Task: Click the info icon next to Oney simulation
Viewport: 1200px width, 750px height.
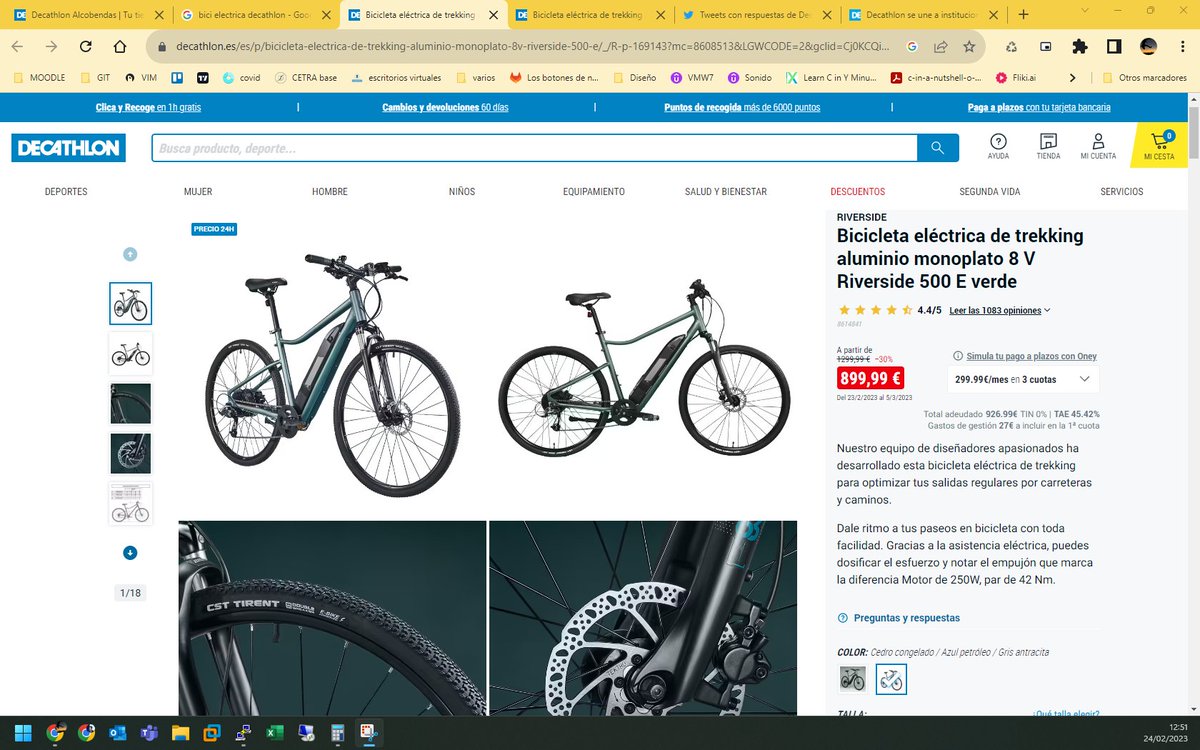Action: pos(958,355)
